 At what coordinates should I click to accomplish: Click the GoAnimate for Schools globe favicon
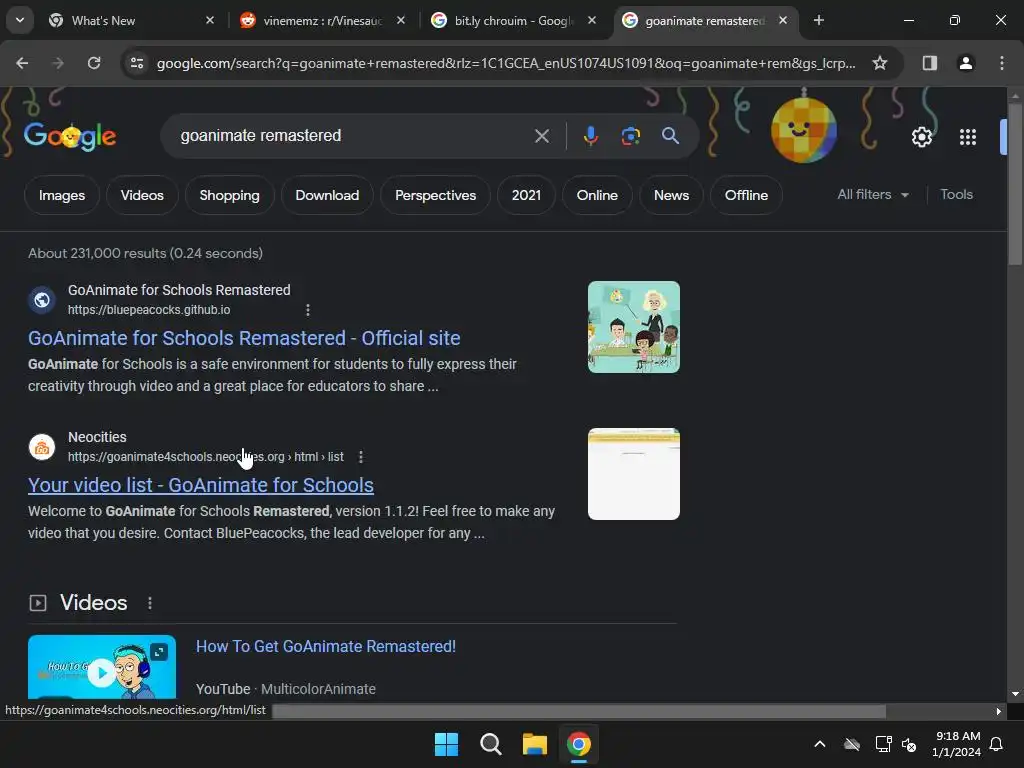pyautogui.click(x=42, y=300)
